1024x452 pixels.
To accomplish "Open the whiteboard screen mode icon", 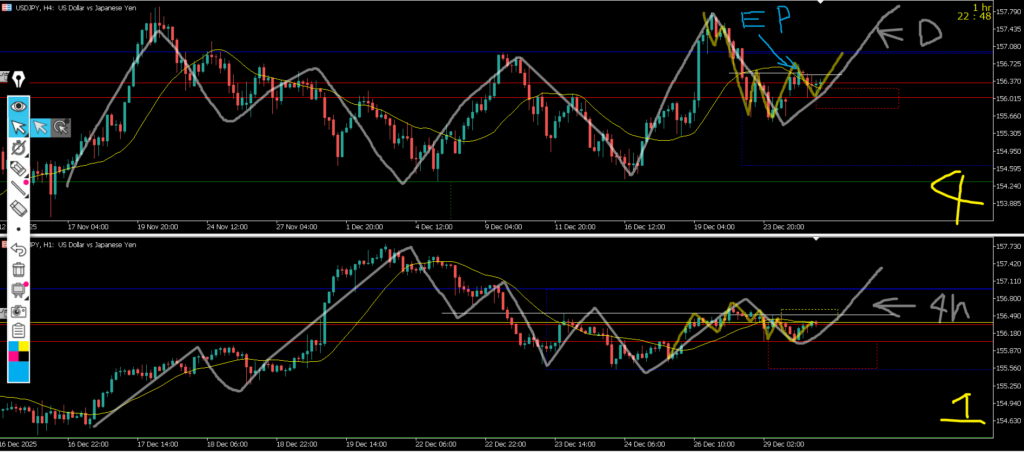I will click(18, 290).
